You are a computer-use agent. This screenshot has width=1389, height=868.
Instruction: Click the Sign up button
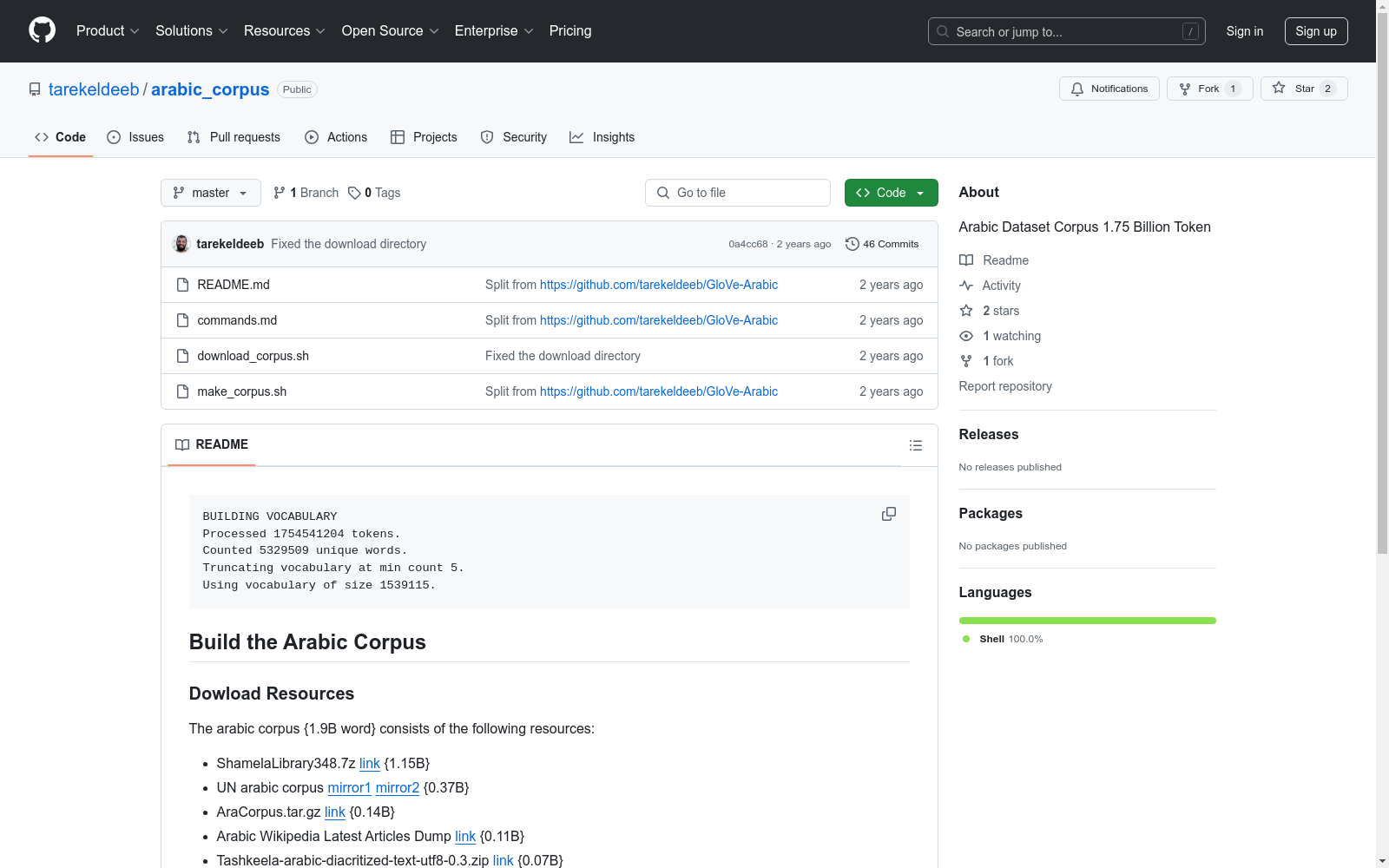(1316, 31)
